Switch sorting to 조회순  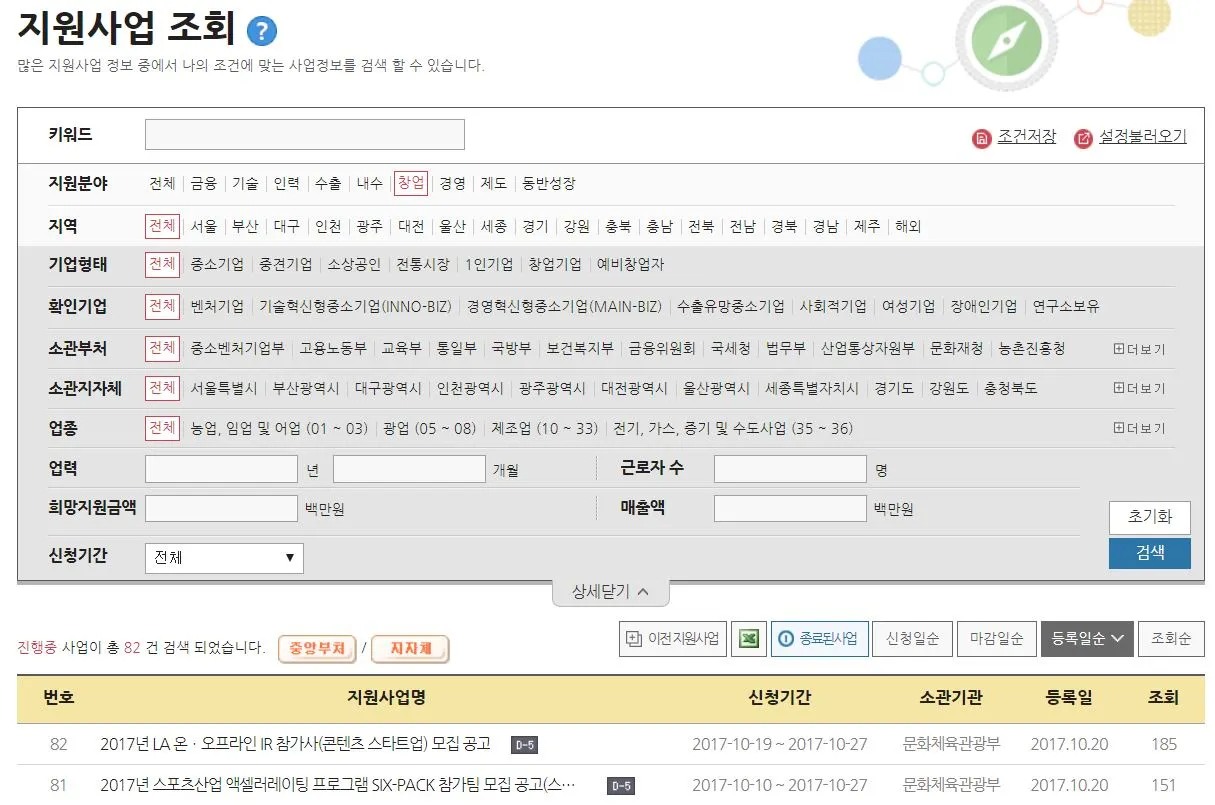click(x=1171, y=639)
